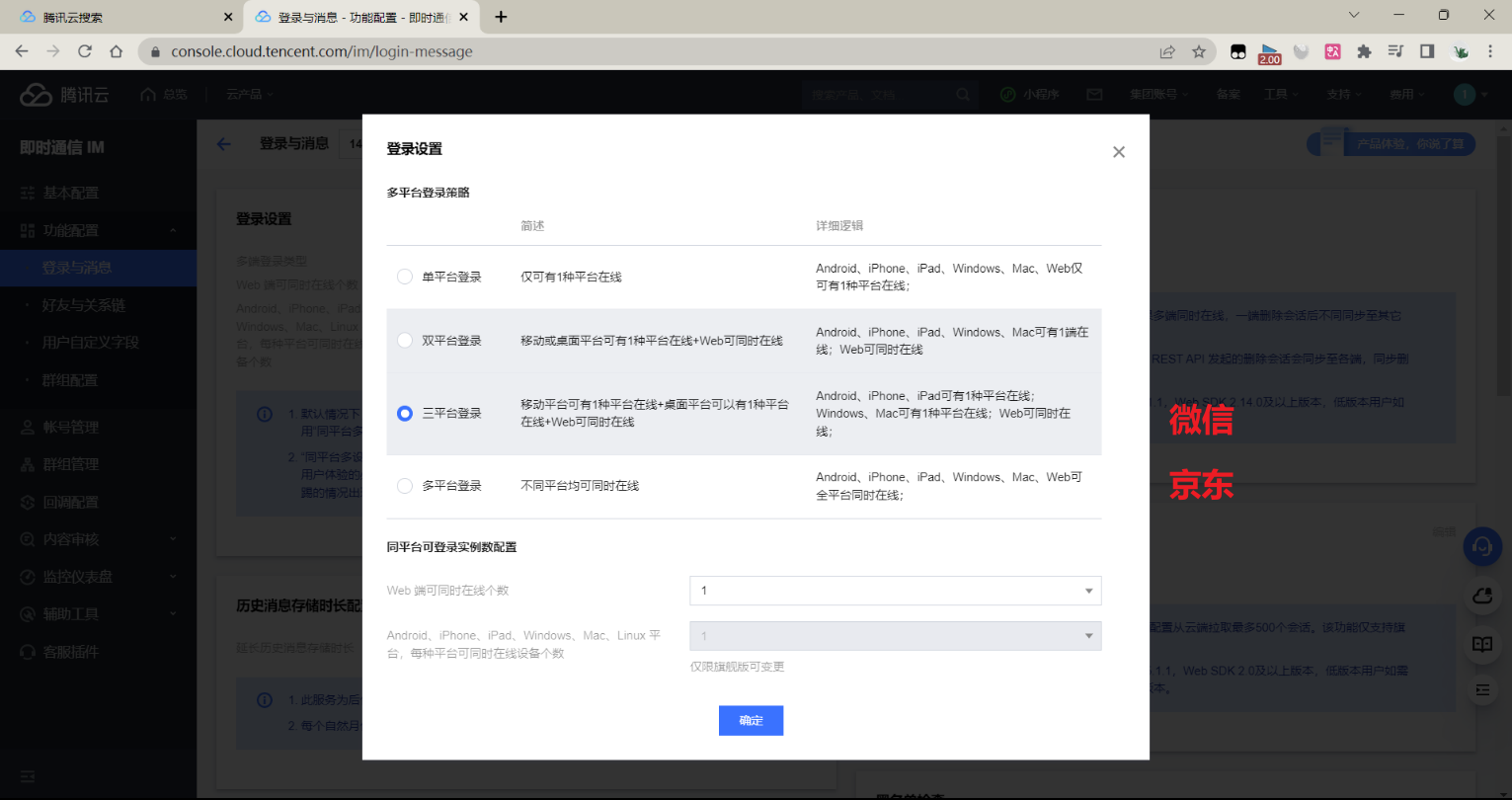Switch to the 腾讯云搜索 tab
The width and height of the screenshot is (1512, 800).
click(x=119, y=17)
